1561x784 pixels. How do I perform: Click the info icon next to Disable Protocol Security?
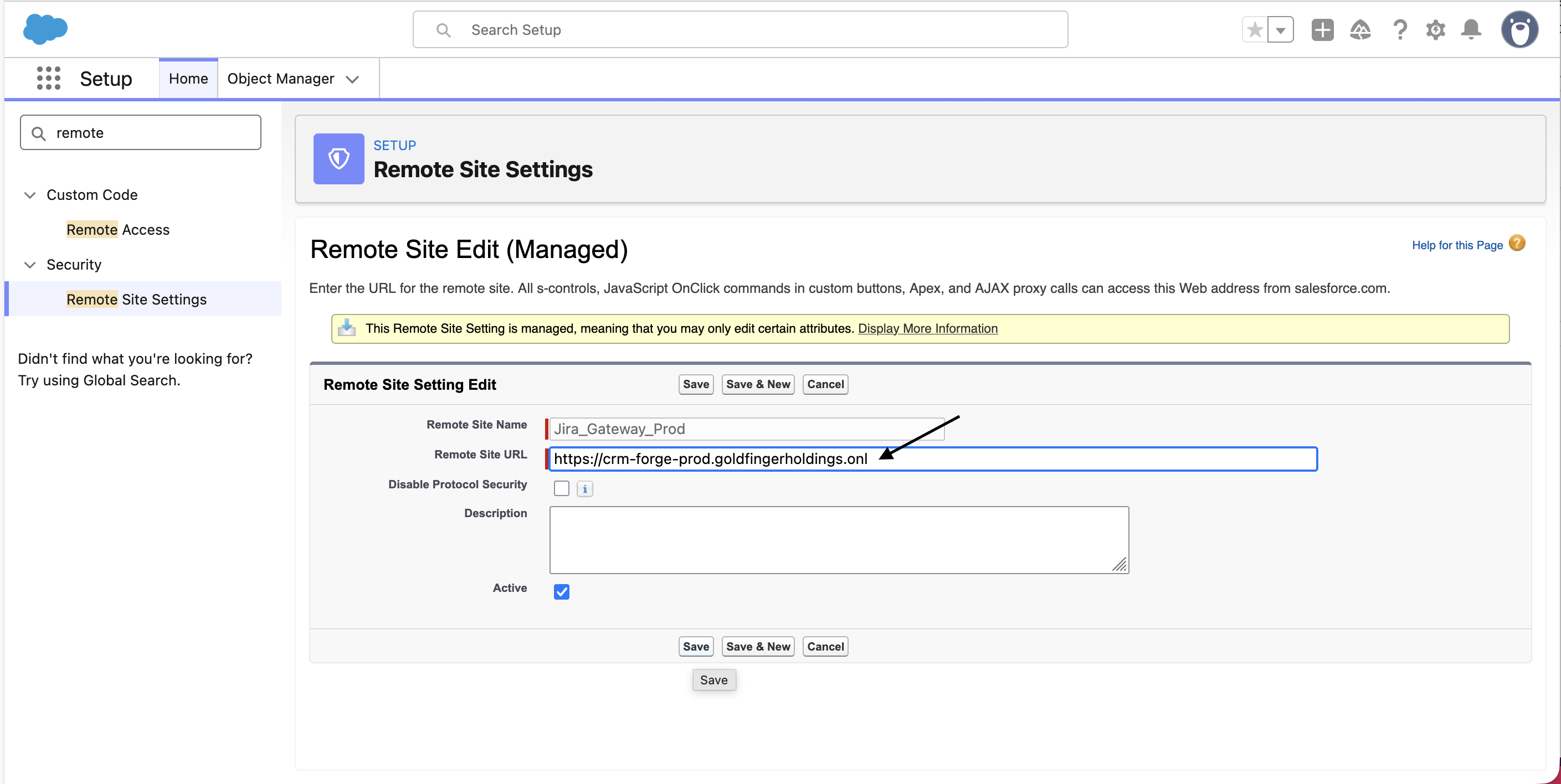click(585, 488)
